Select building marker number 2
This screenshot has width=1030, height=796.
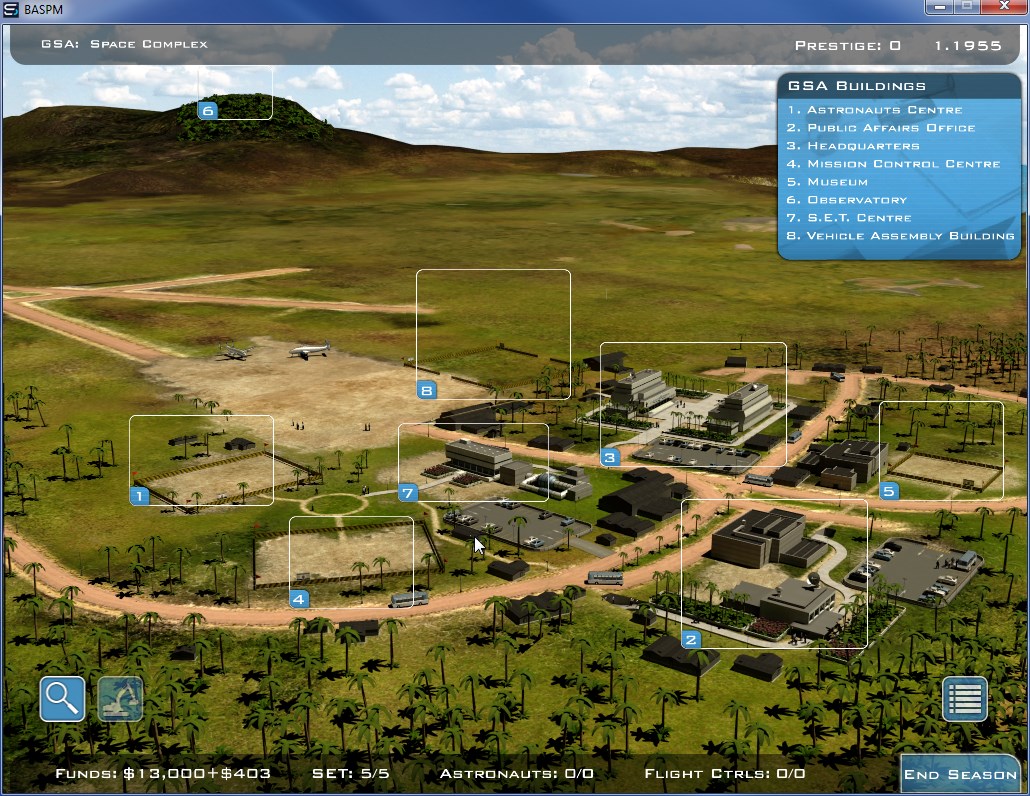pyautogui.click(x=691, y=639)
